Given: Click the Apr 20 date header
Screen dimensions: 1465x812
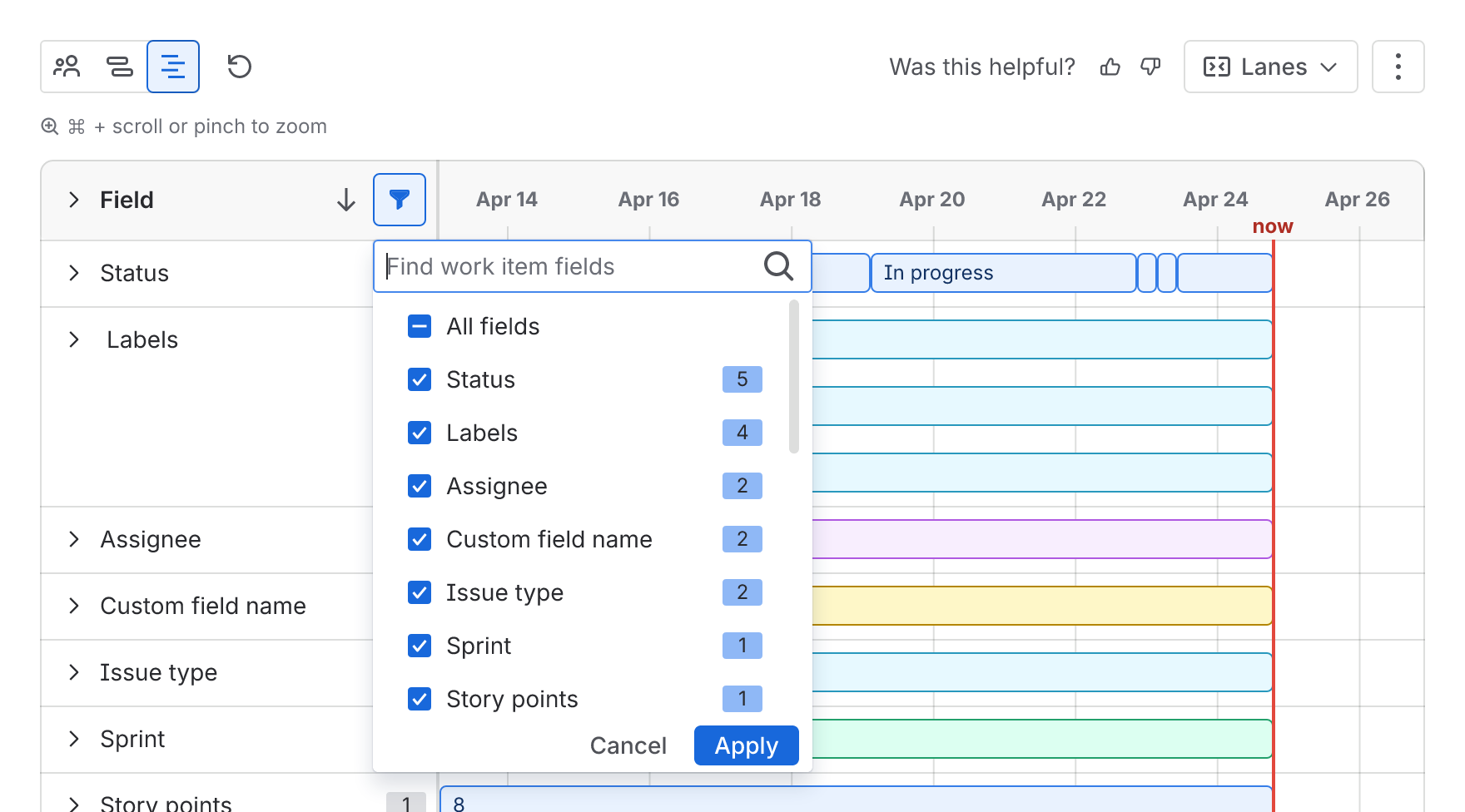Looking at the screenshot, I should coord(932,200).
